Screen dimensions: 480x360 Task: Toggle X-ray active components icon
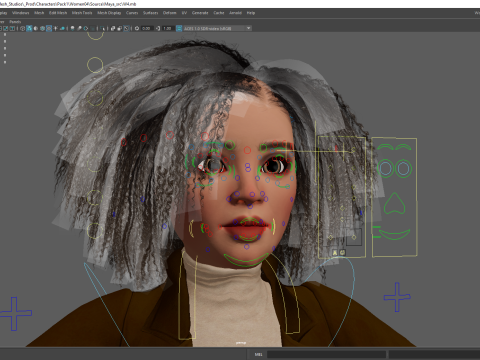point(120,28)
